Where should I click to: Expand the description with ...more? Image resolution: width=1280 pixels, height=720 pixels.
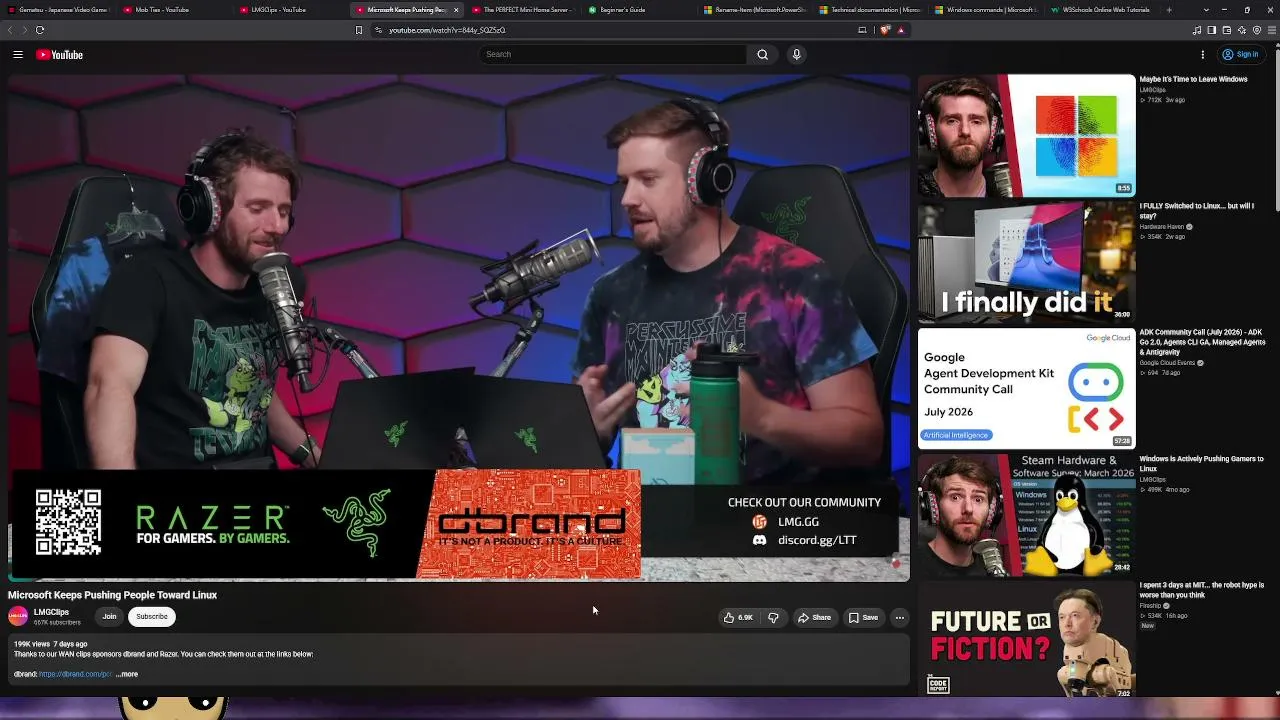point(127,674)
